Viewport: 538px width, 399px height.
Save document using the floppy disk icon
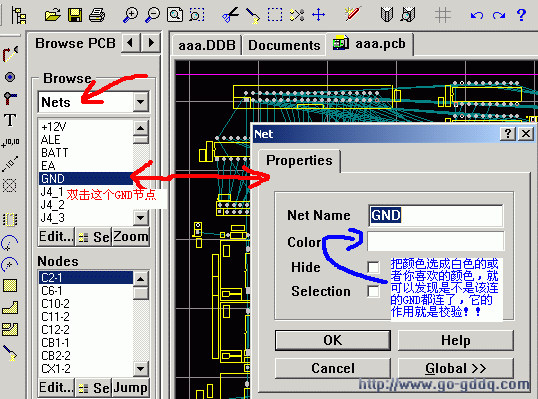point(75,15)
